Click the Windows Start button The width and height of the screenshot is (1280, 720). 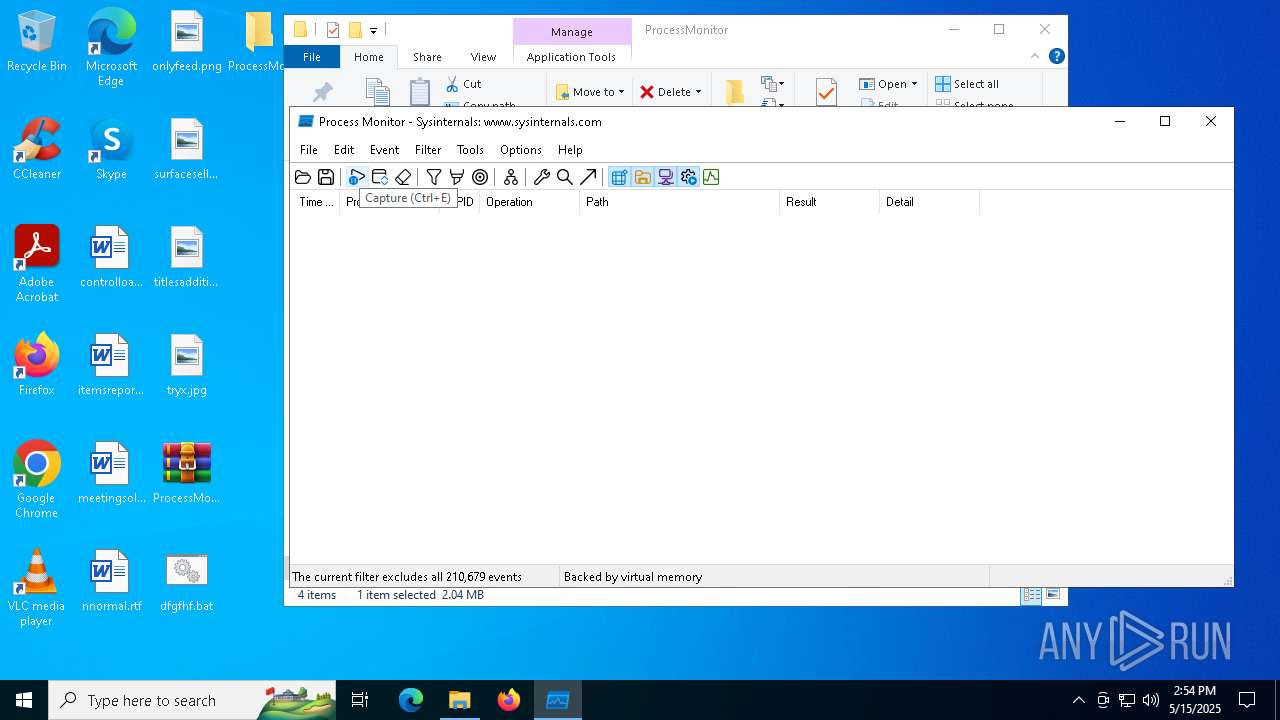pos(24,700)
